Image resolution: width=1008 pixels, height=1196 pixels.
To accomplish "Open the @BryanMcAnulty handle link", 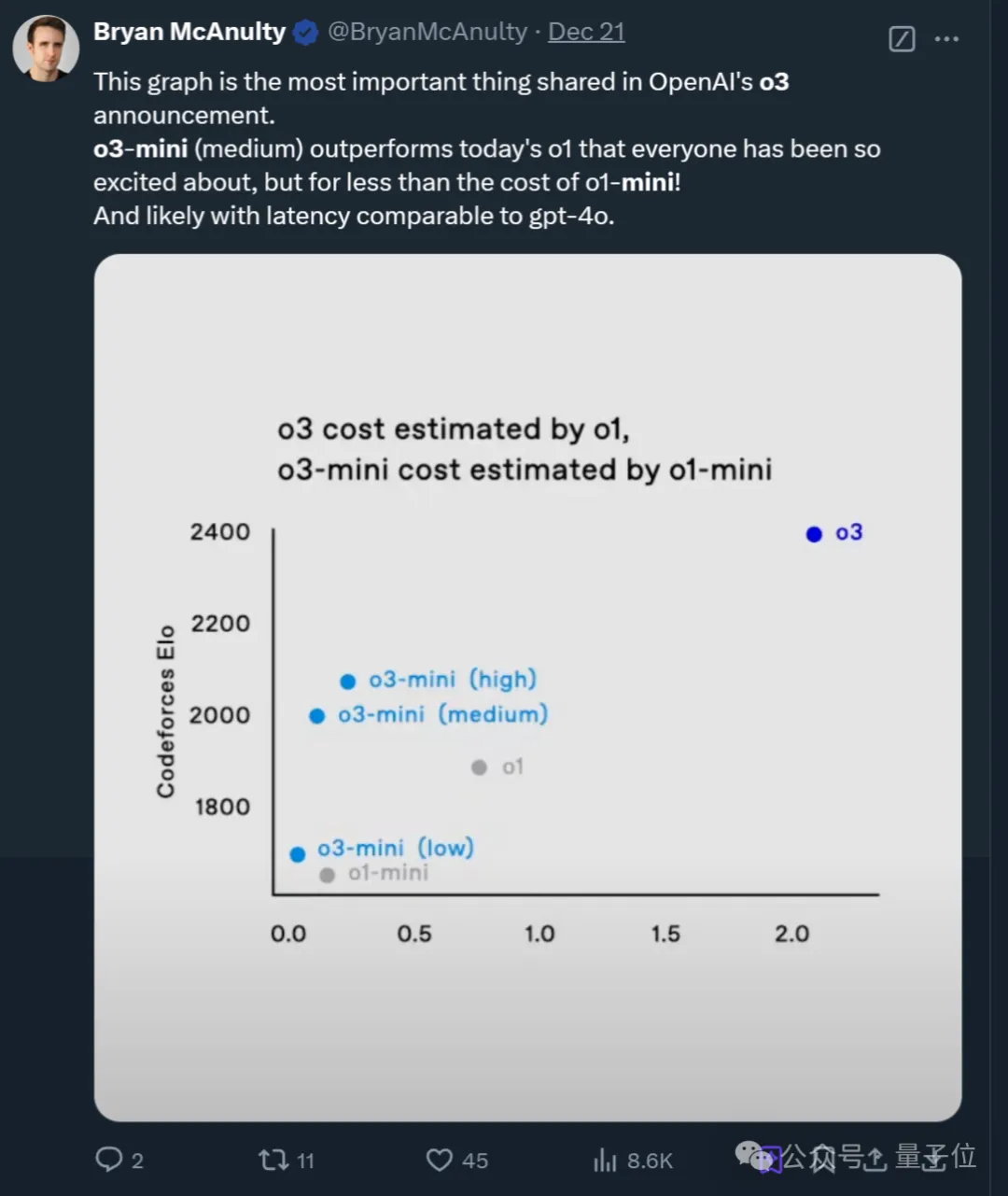I will point(427,32).
